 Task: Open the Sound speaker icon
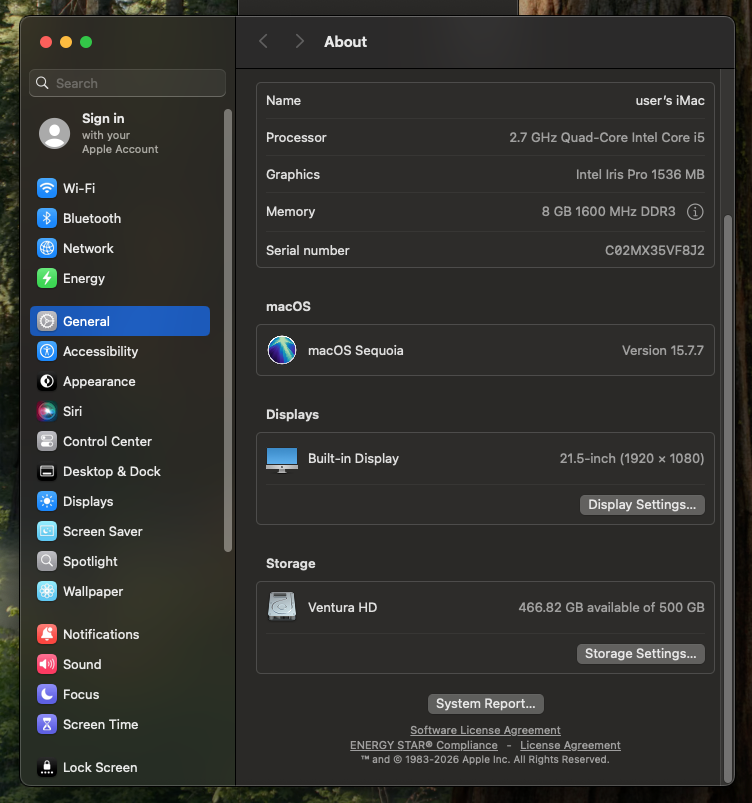pyautogui.click(x=47, y=664)
